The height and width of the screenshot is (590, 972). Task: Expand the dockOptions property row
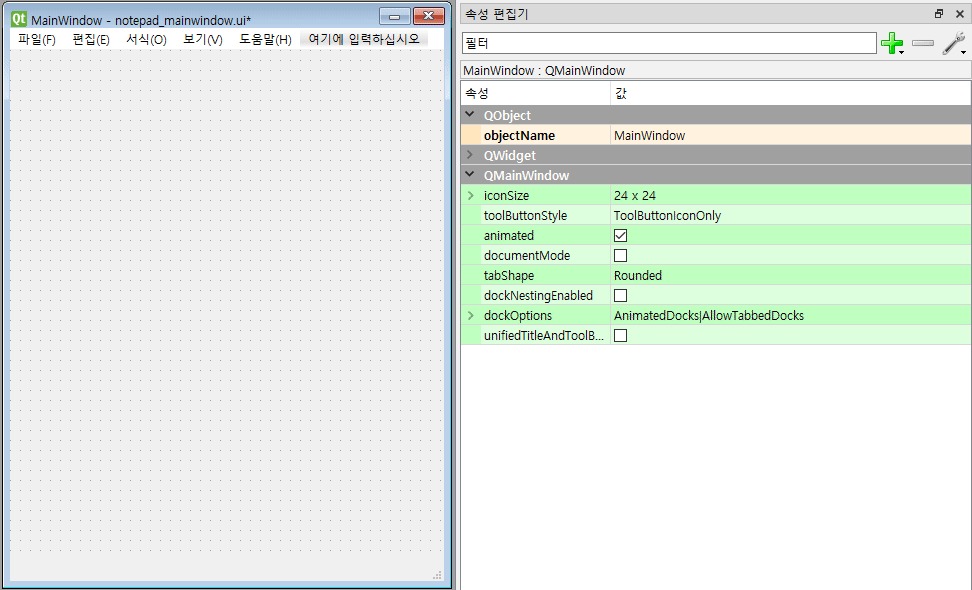point(471,315)
